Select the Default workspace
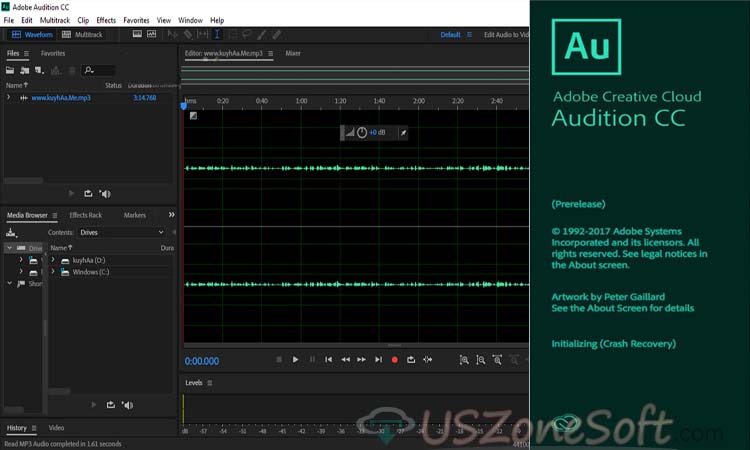Viewport: 750px width, 450px height. pos(450,34)
